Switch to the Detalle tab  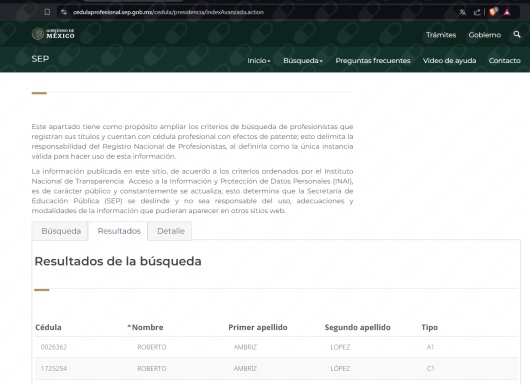tap(170, 231)
